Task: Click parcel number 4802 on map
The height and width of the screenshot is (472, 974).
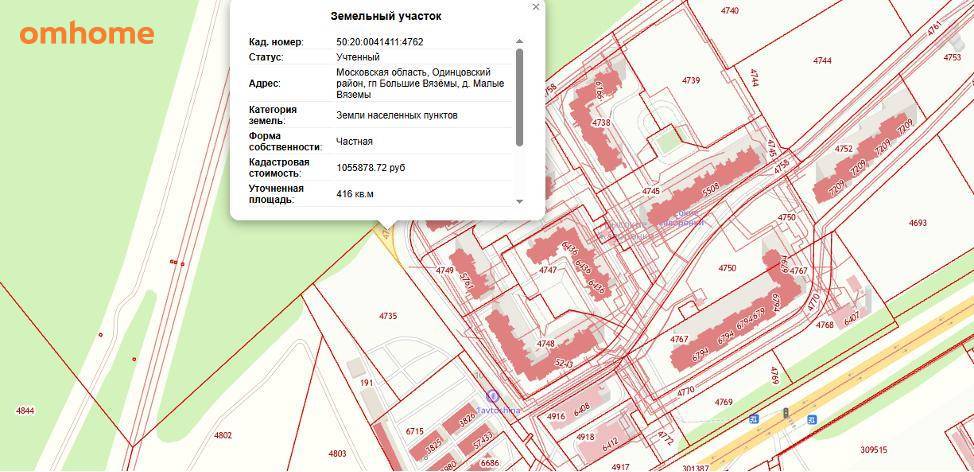Action: [222, 435]
